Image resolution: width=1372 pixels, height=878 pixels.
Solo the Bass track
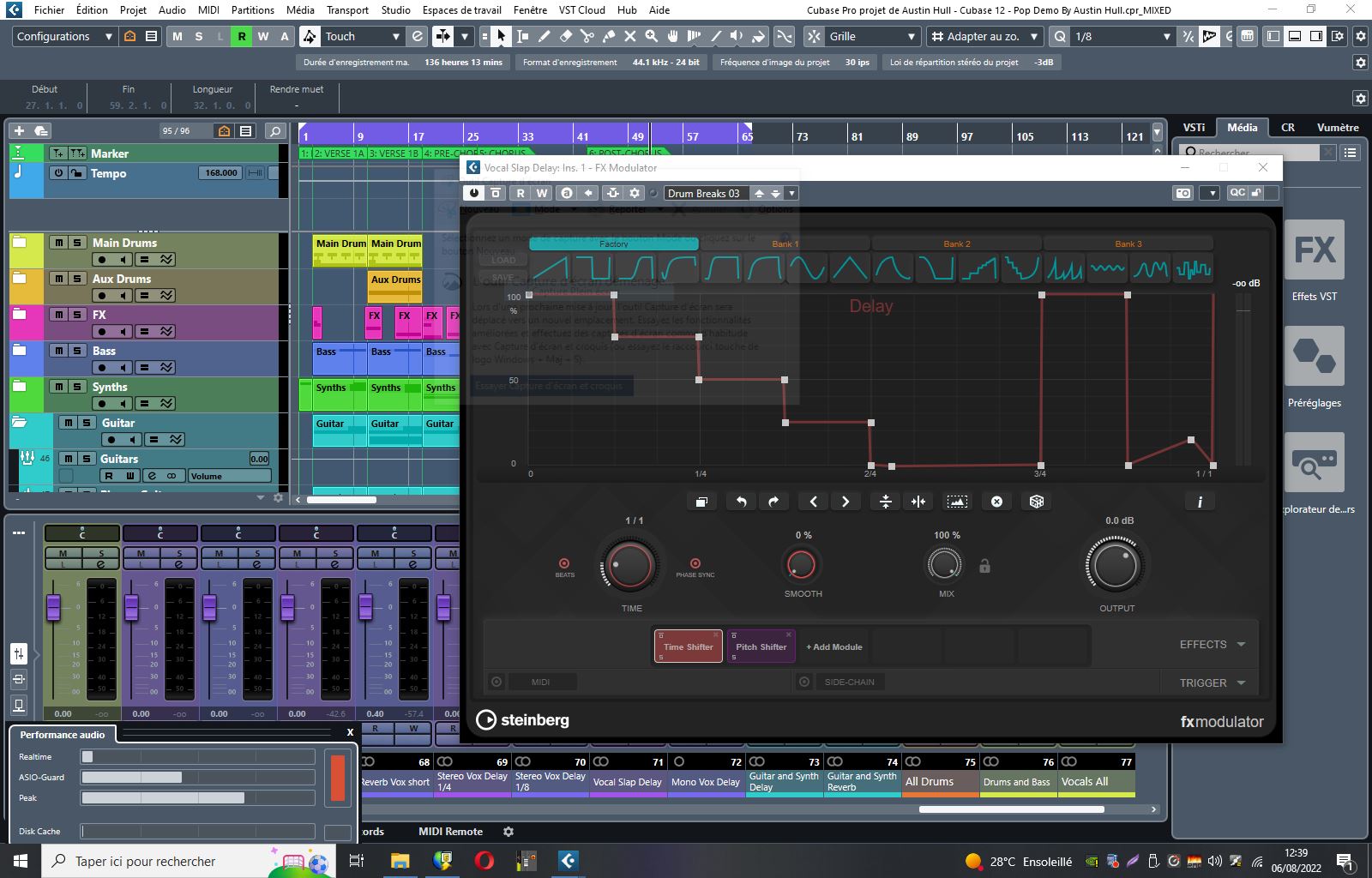(77, 351)
